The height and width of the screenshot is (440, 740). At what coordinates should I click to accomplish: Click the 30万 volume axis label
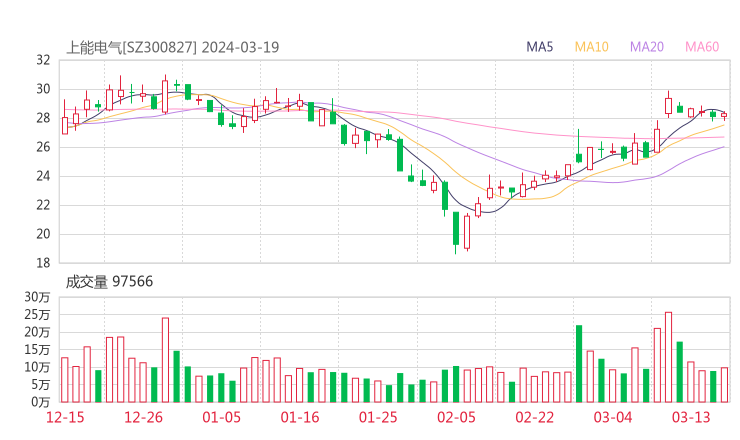(x=37, y=297)
